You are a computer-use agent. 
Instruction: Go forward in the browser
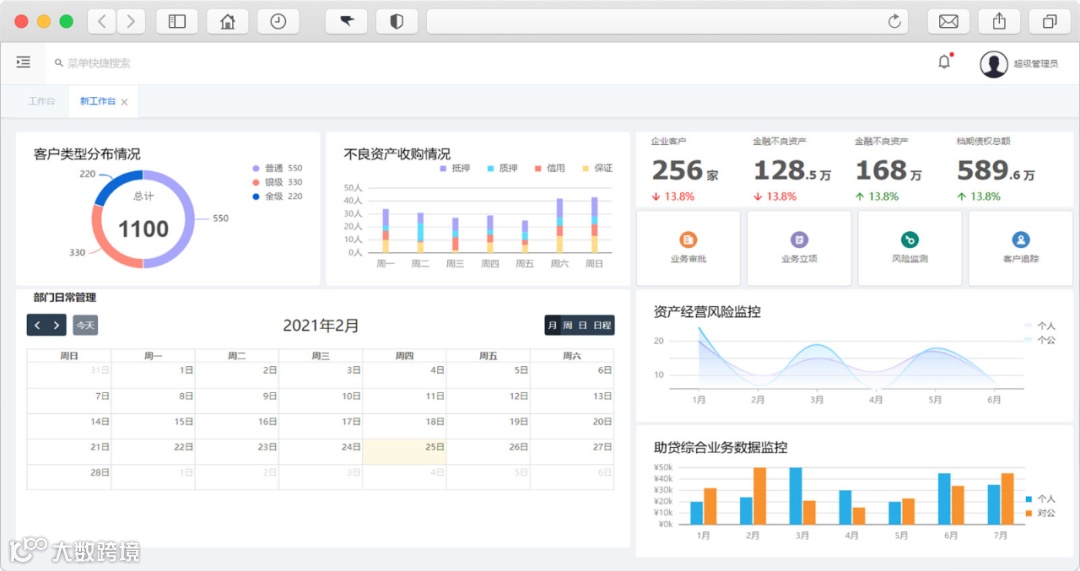pyautogui.click(x=131, y=21)
